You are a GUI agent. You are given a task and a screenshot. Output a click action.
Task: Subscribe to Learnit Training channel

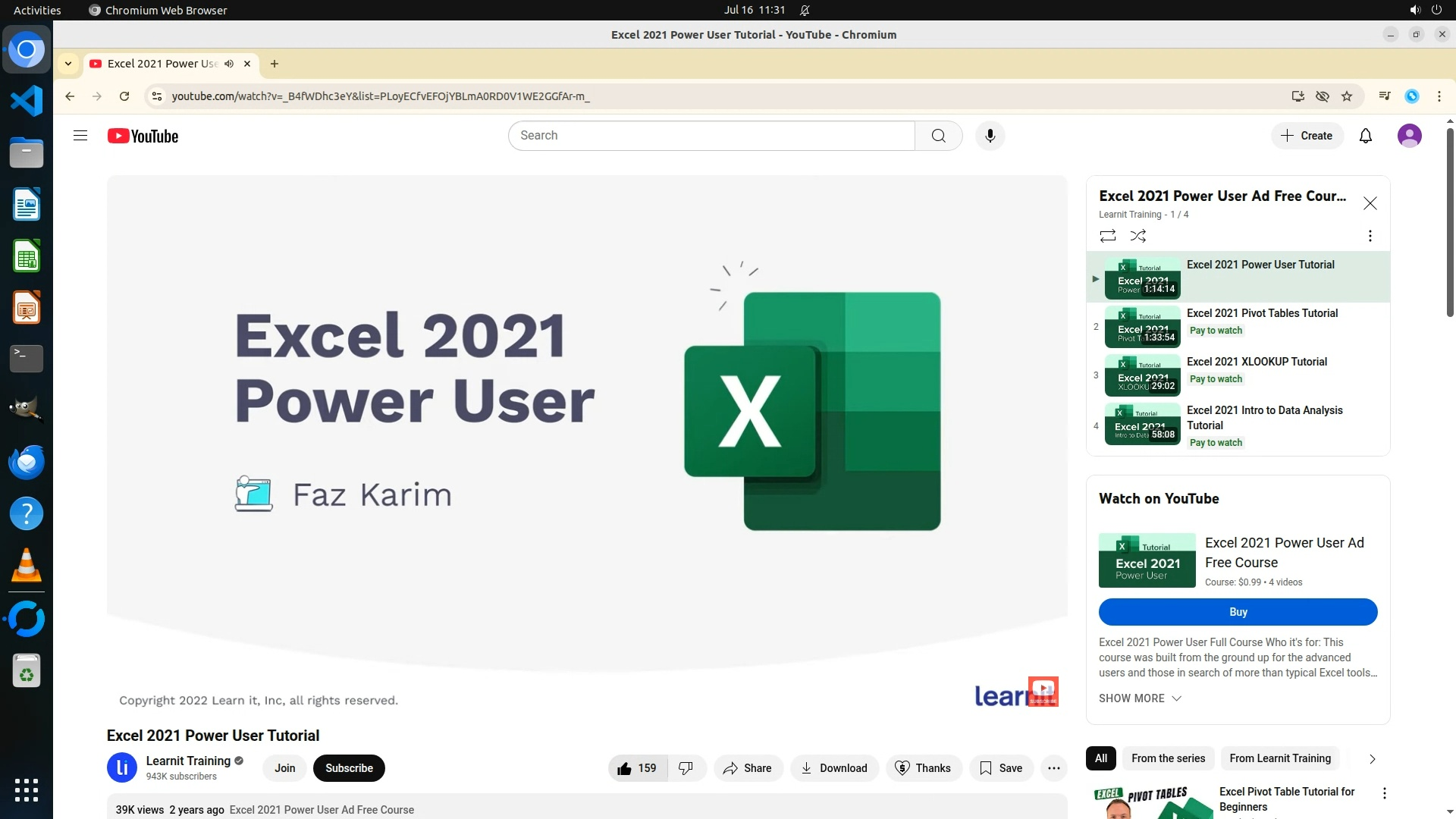[x=349, y=768]
